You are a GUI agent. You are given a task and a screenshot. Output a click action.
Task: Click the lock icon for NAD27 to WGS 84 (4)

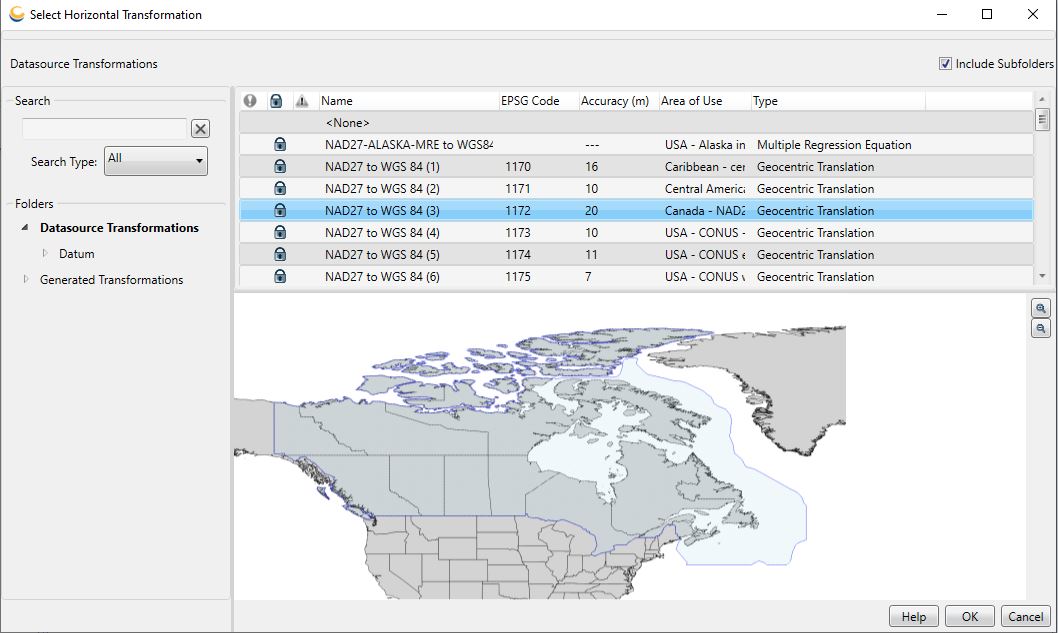280,232
